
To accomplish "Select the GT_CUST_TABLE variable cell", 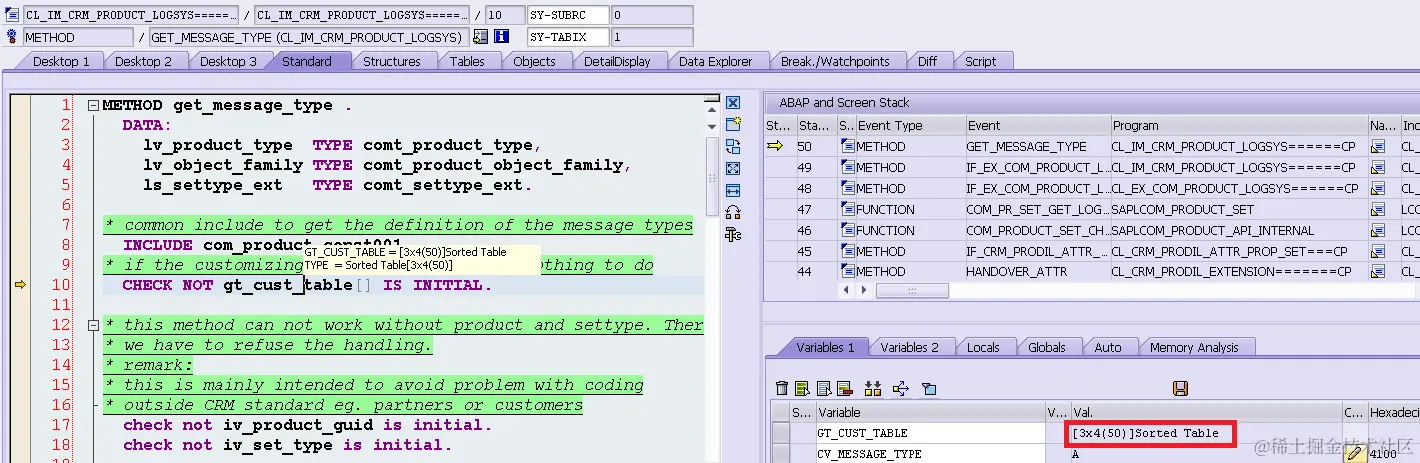I will (x=929, y=433).
